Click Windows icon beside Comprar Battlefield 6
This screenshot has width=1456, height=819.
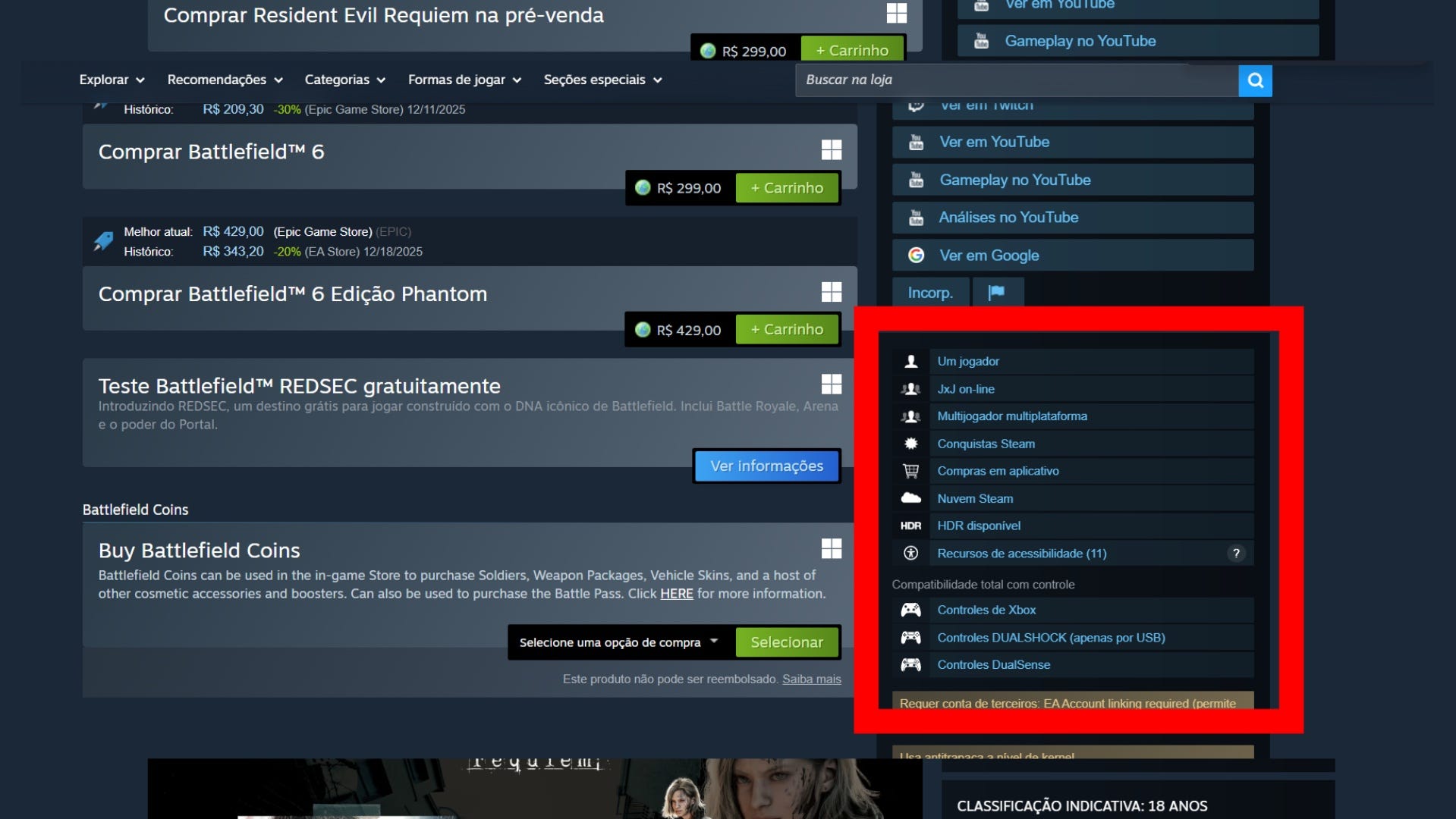(x=832, y=150)
